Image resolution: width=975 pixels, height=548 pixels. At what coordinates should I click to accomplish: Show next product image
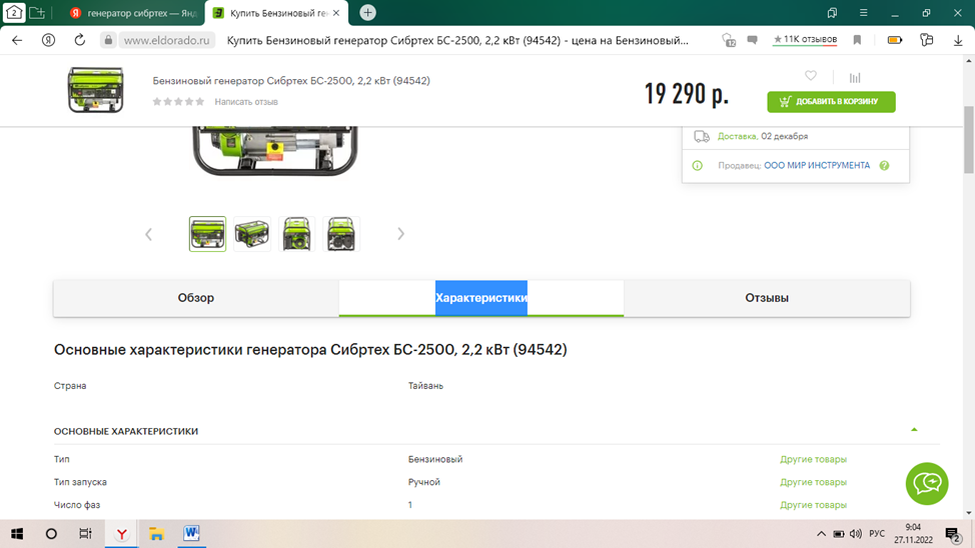(x=400, y=234)
